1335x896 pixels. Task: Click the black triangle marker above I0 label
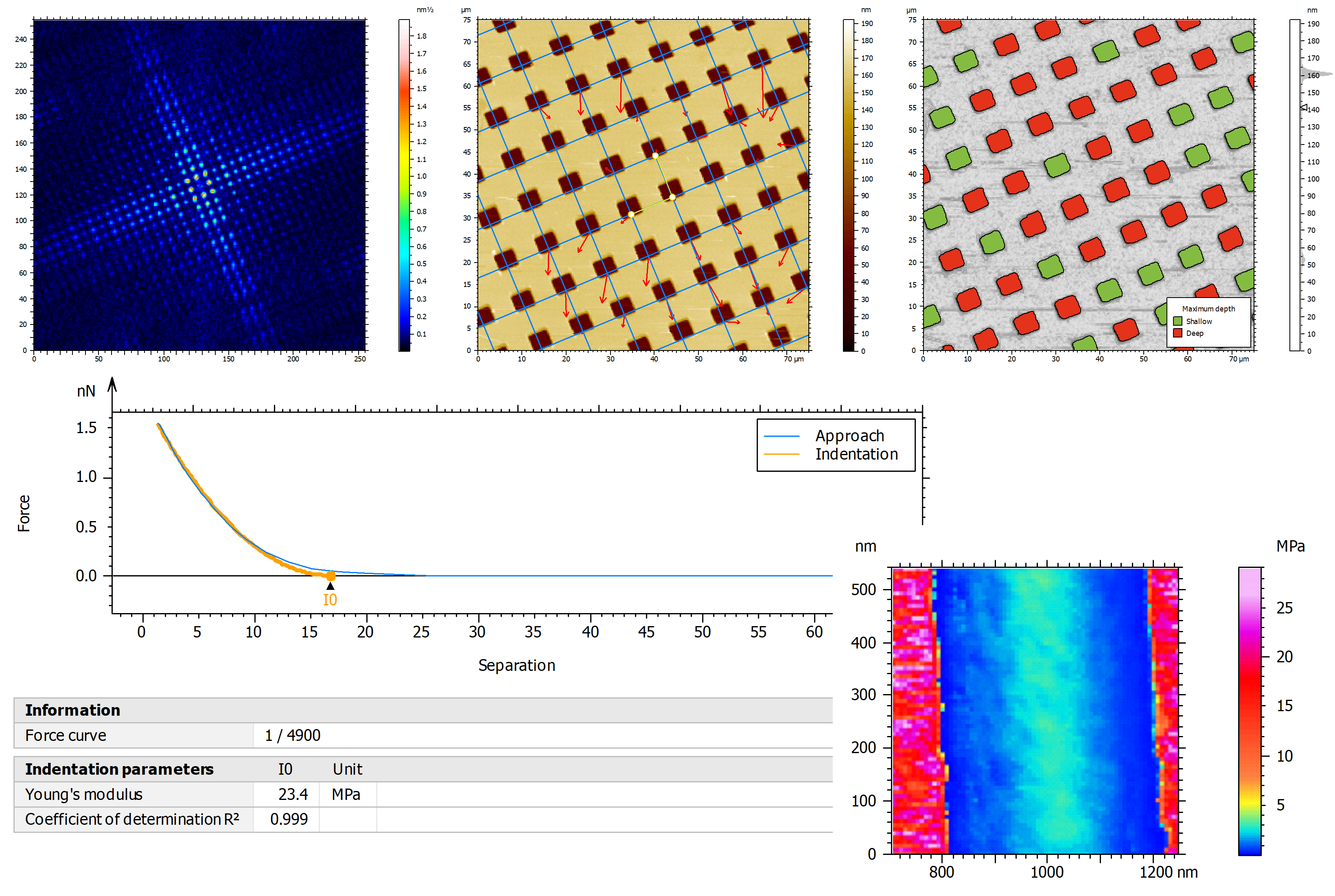[330, 586]
